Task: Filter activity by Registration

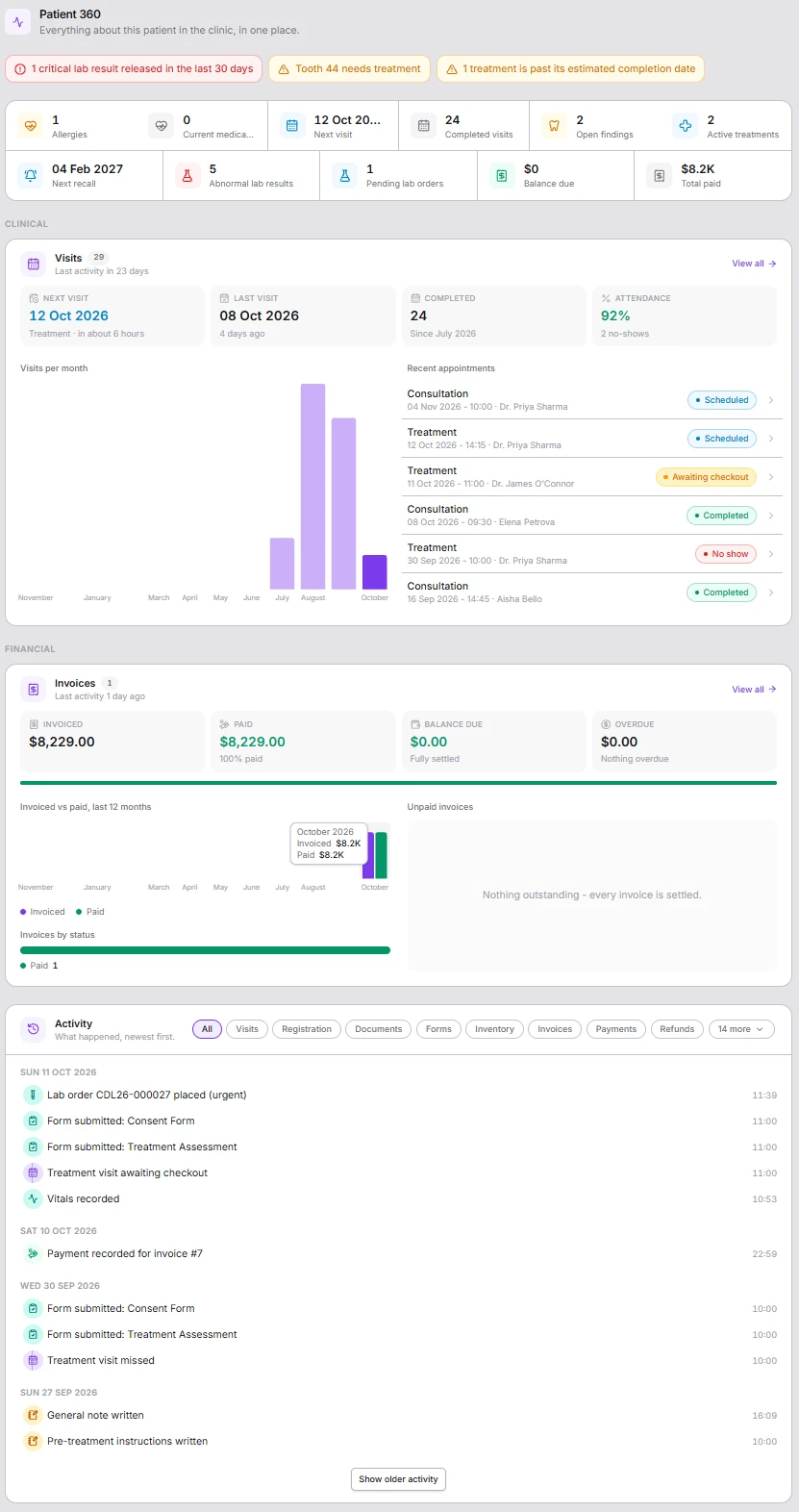Action: 307,1029
